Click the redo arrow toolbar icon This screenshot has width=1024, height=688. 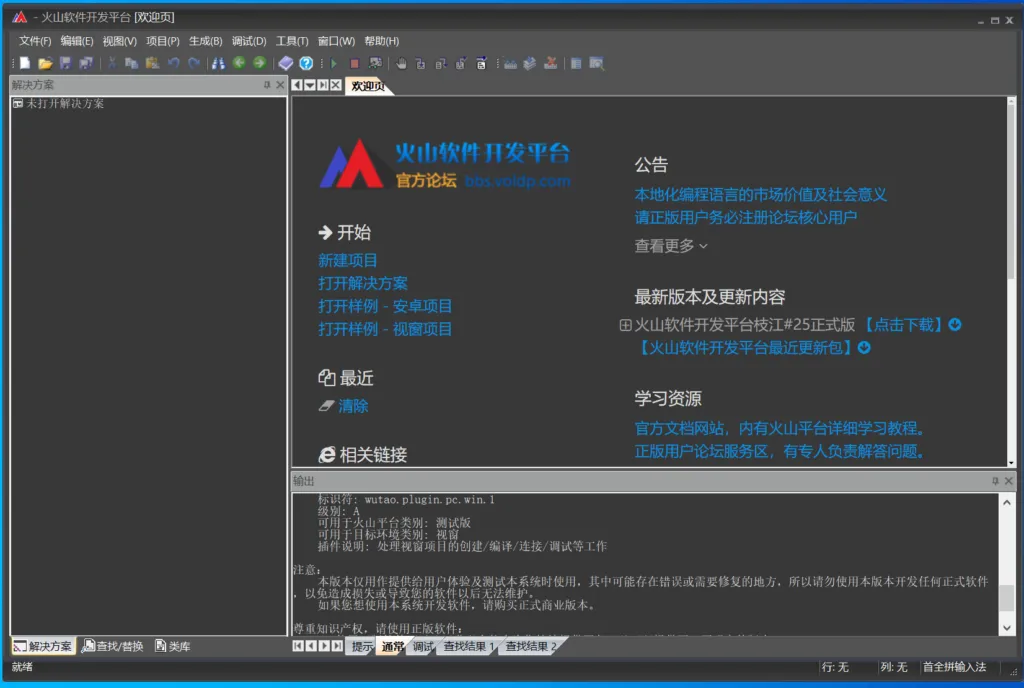(194, 63)
